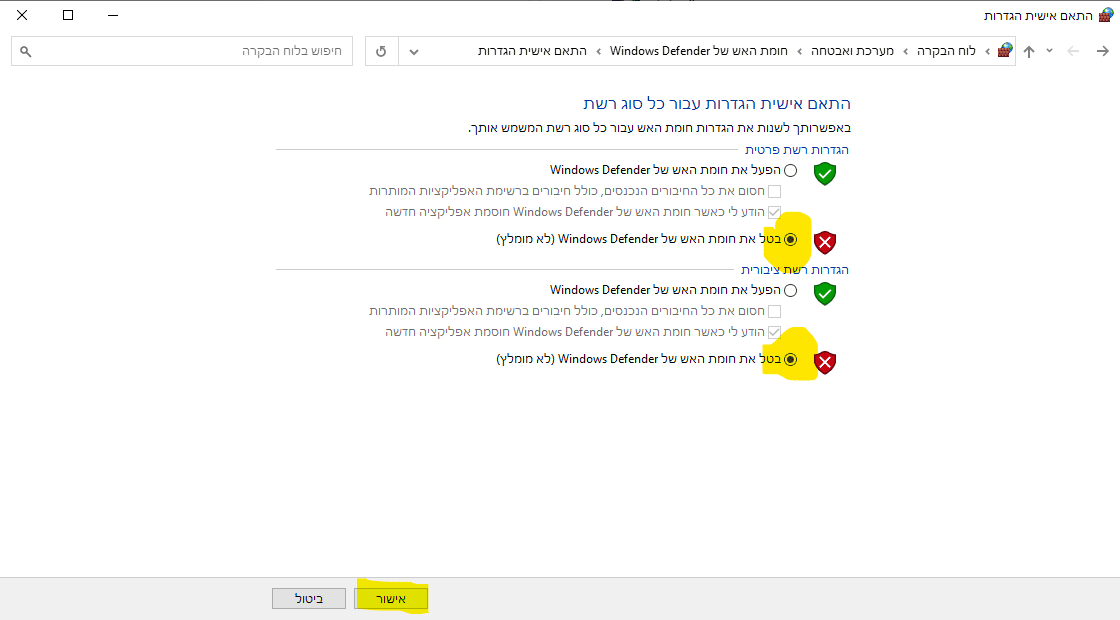Close the customize settings window
Screen dimensions: 1120x620
(x=22, y=15)
